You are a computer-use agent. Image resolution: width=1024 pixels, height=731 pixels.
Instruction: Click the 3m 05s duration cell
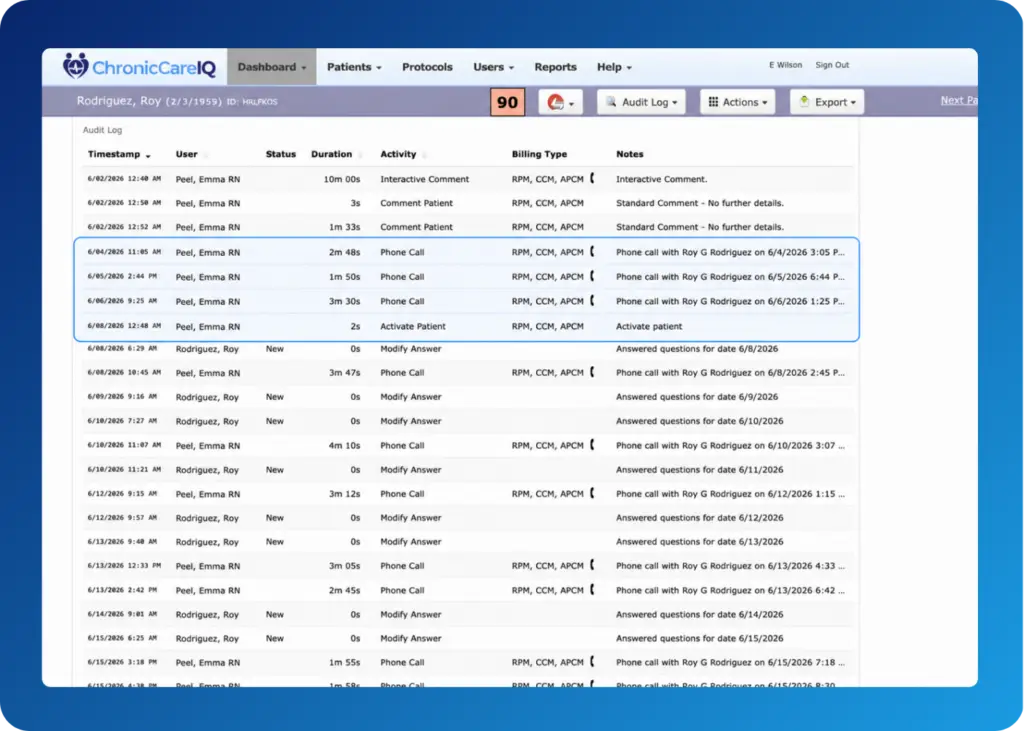(x=344, y=566)
